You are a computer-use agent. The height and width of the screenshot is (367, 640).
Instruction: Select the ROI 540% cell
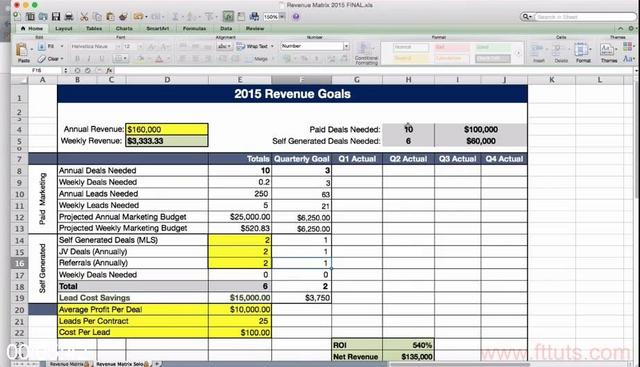408,345
